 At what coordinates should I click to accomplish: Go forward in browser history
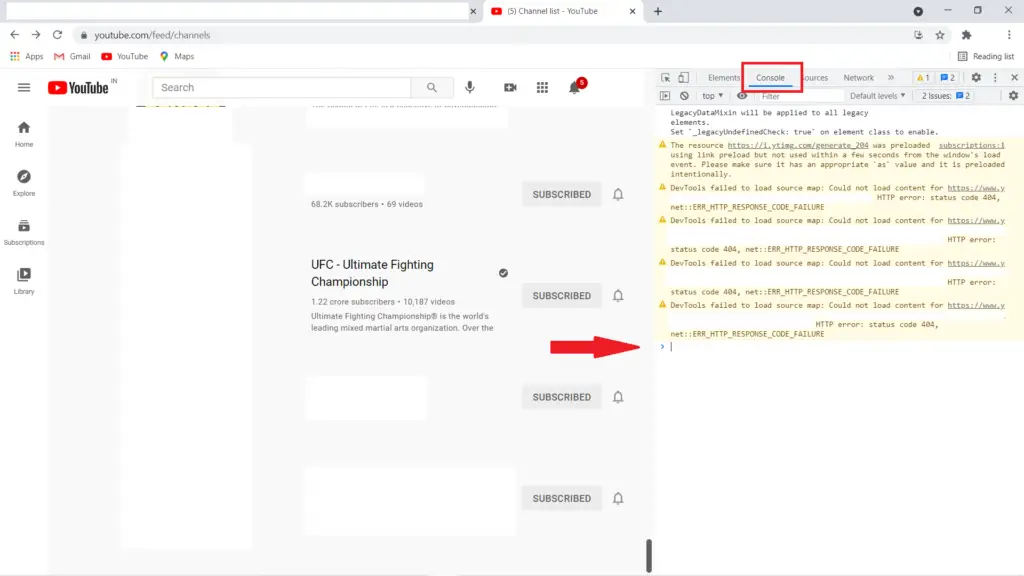pos(36,35)
